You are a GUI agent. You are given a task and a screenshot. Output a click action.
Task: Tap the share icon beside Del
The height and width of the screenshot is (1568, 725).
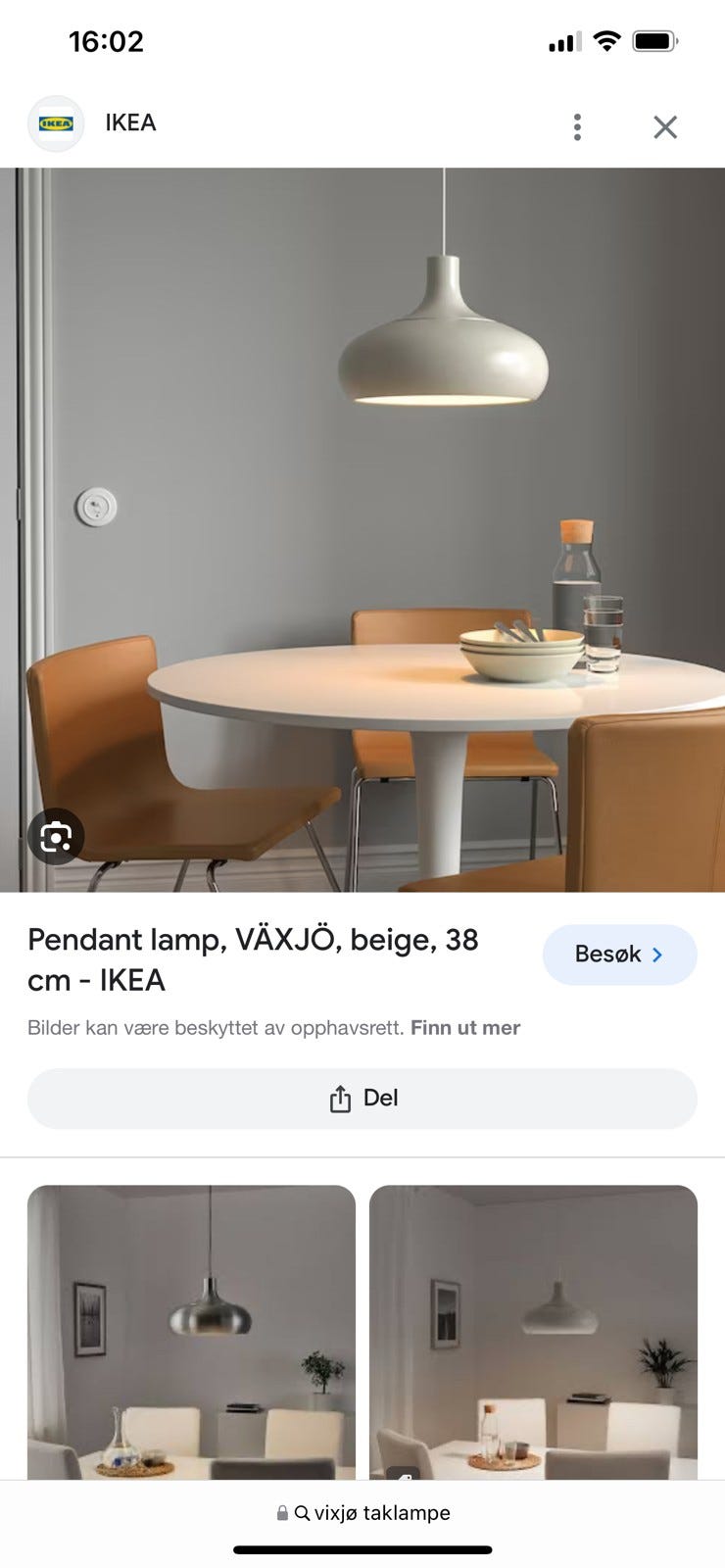[x=340, y=1099]
